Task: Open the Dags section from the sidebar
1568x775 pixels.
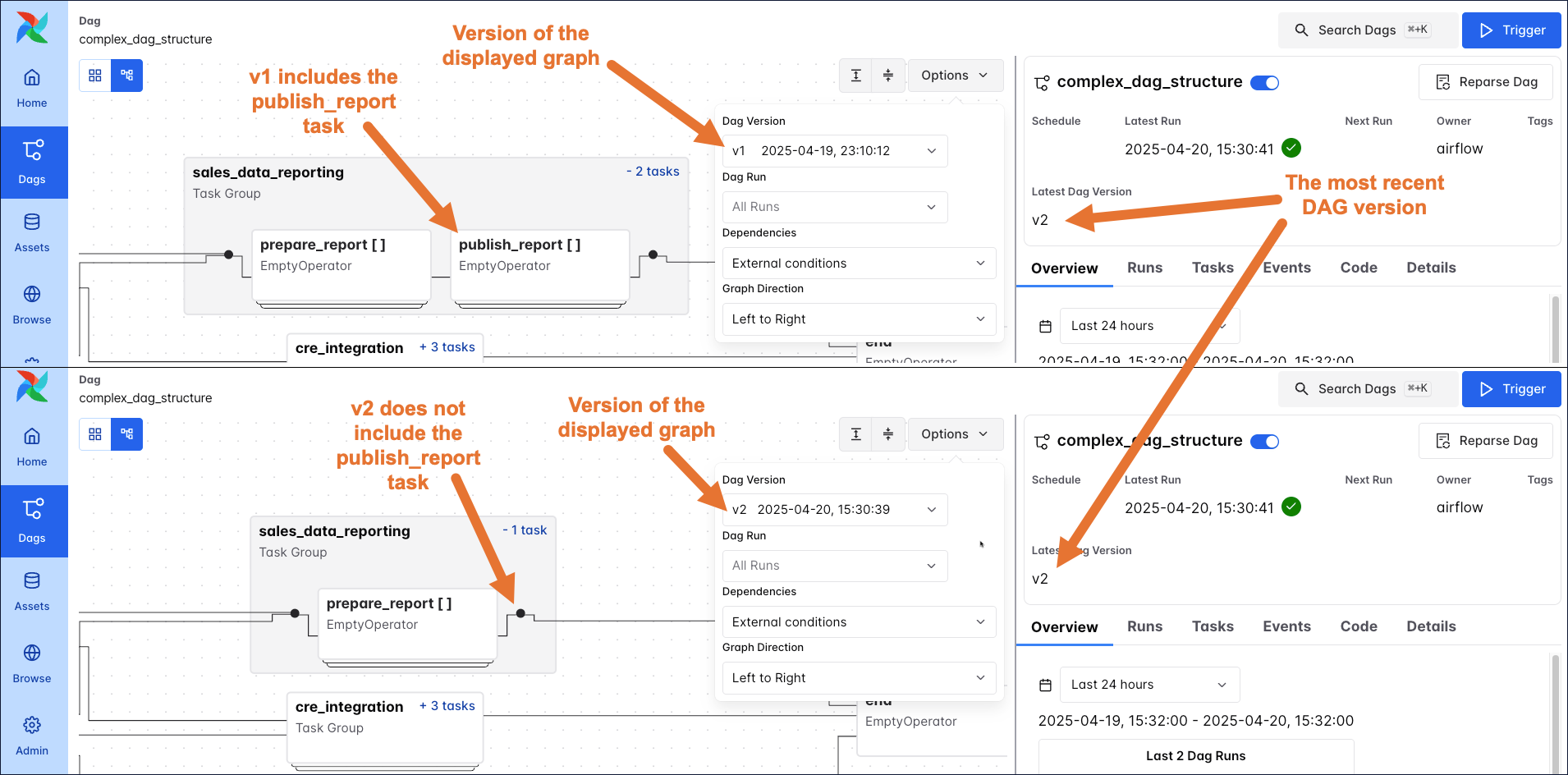Action: (x=33, y=162)
